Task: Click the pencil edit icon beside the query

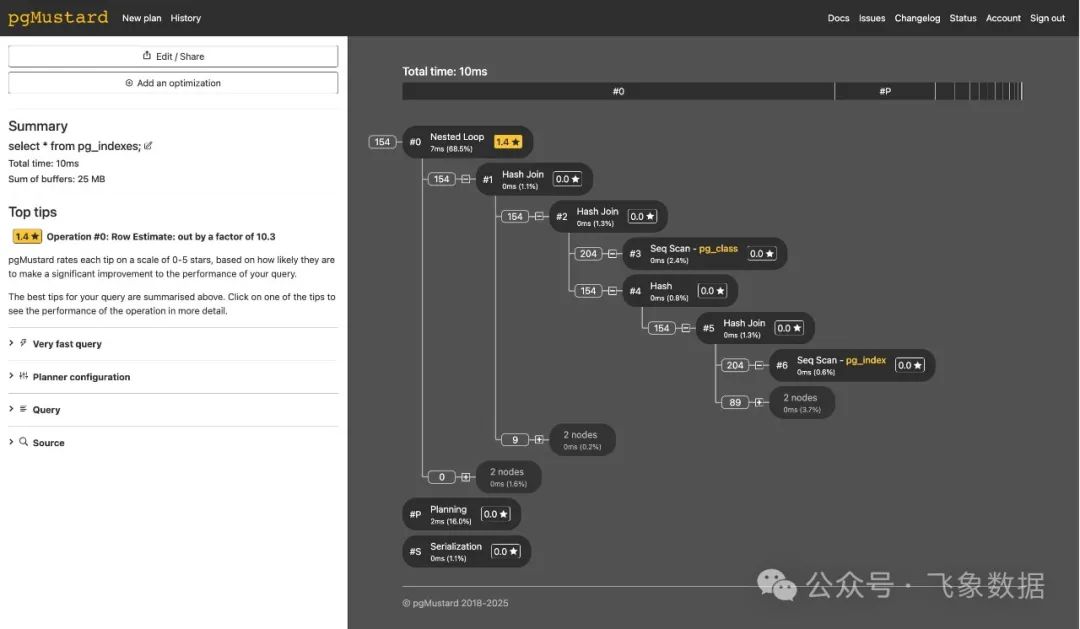Action: coord(148,146)
